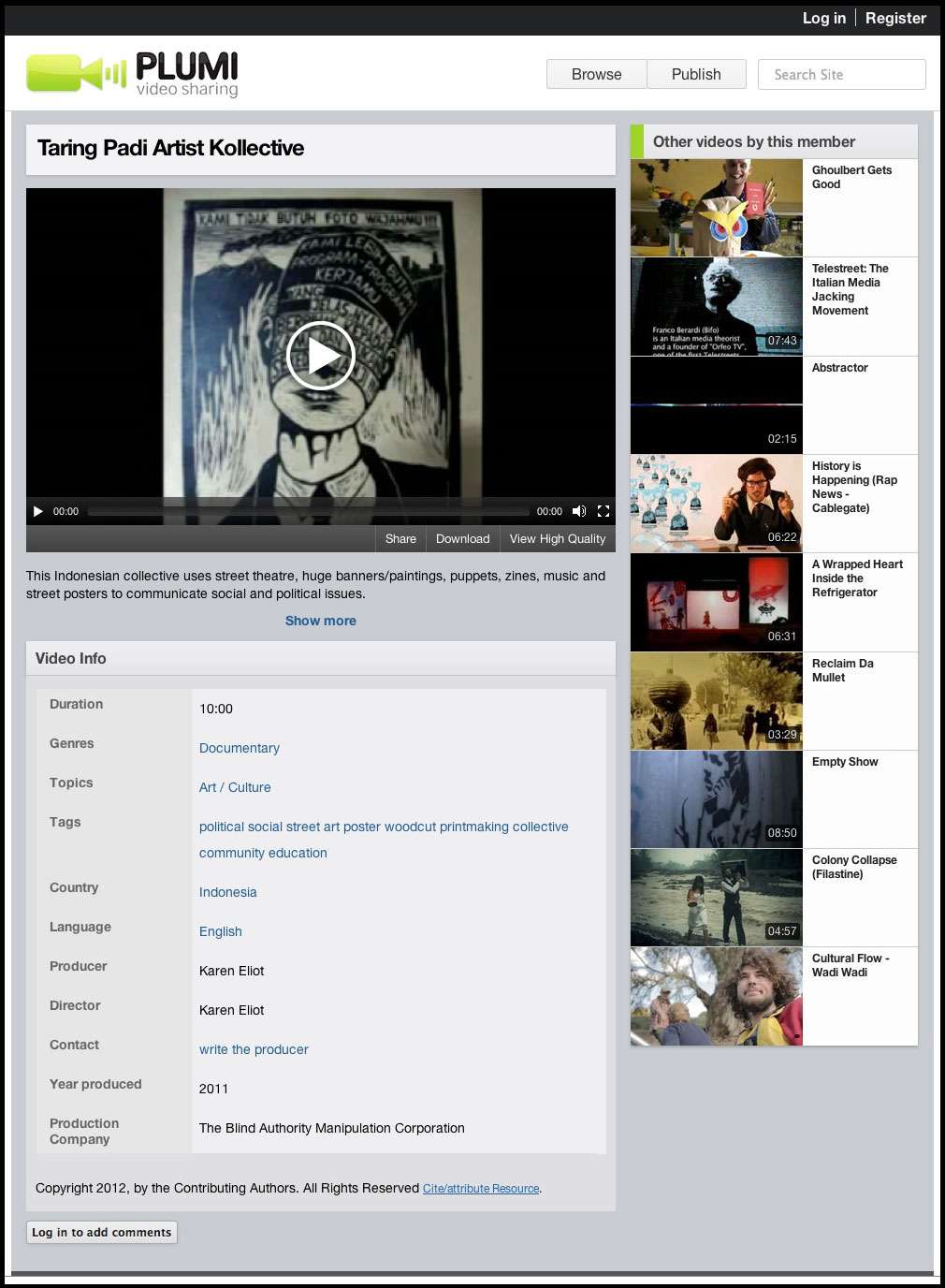This screenshot has width=945, height=1288.
Task: Open the Register link
Action: click(895, 18)
